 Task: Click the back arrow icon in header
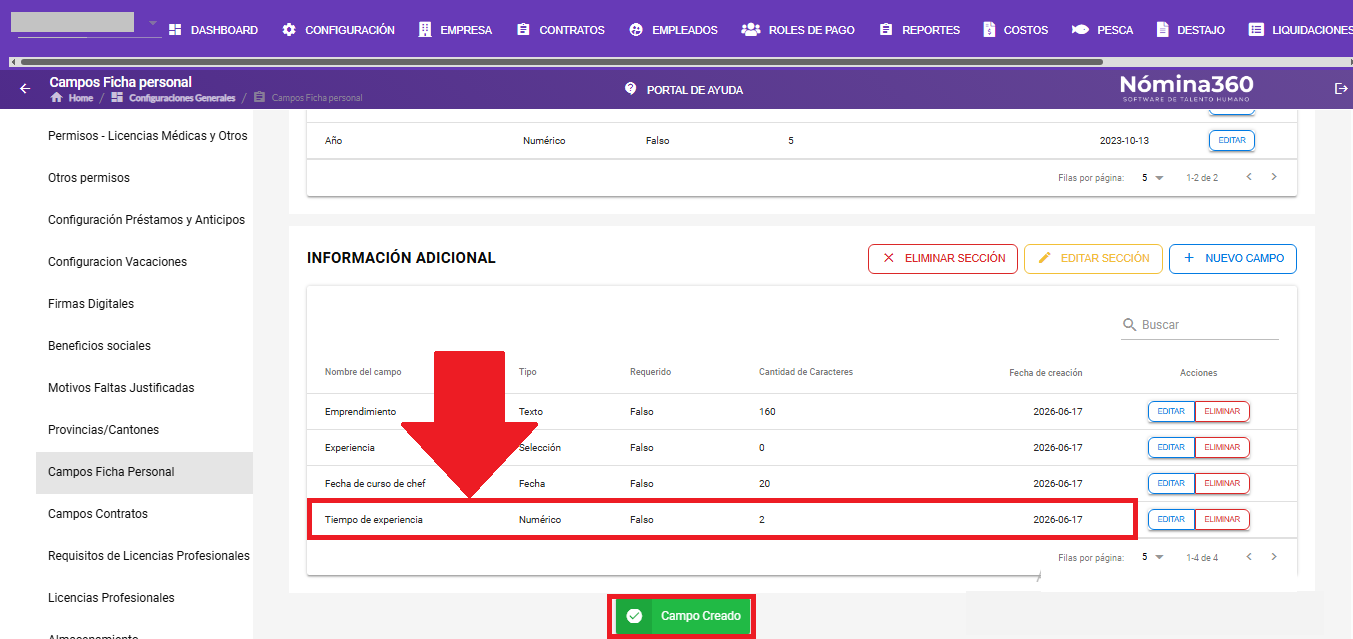coord(25,89)
